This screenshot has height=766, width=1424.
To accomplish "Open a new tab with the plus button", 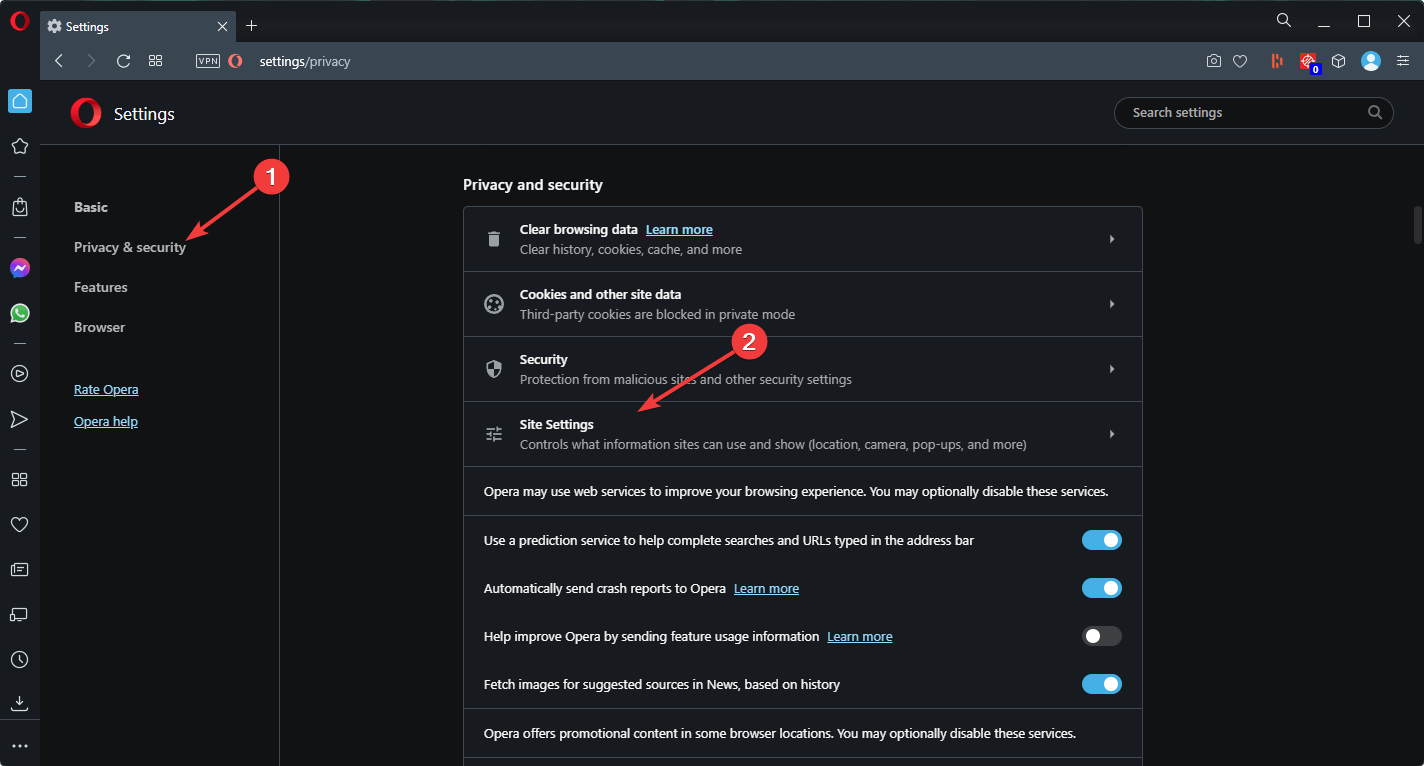I will [251, 26].
